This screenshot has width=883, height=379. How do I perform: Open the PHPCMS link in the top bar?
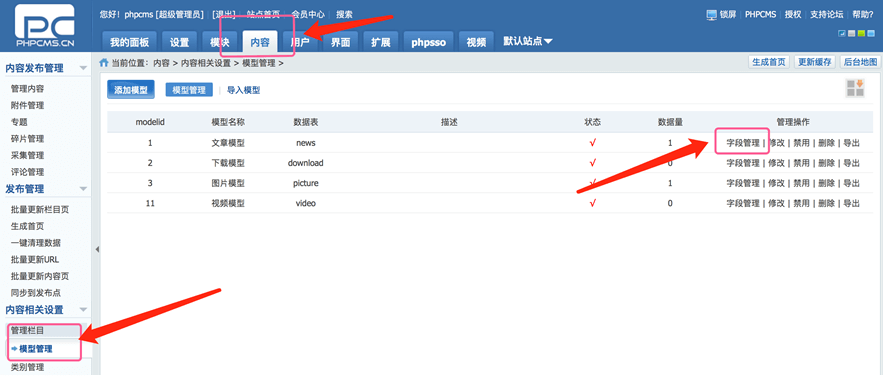pyautogui.click(x=761, y=15)
